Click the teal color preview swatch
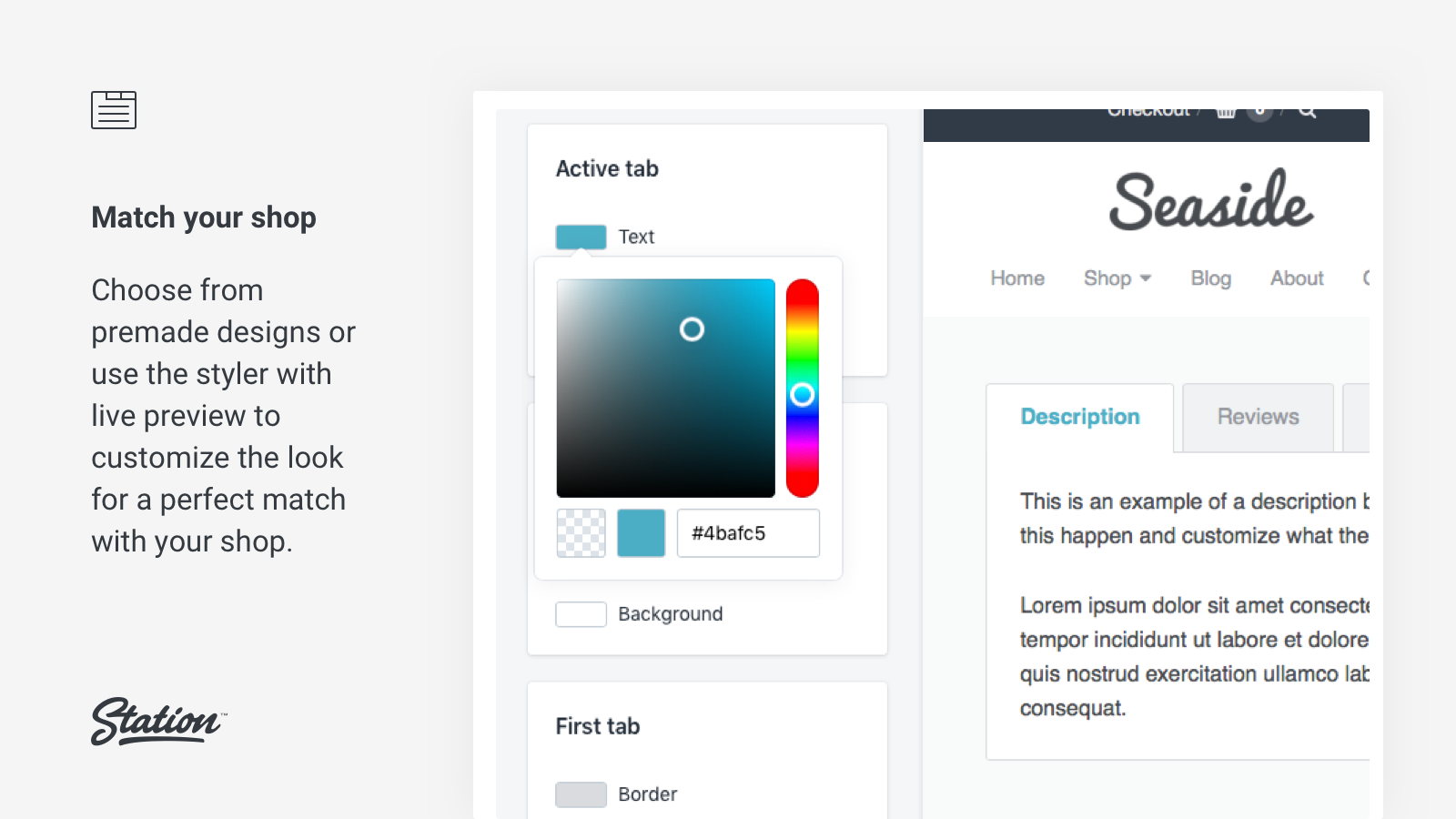 [641, 533]
